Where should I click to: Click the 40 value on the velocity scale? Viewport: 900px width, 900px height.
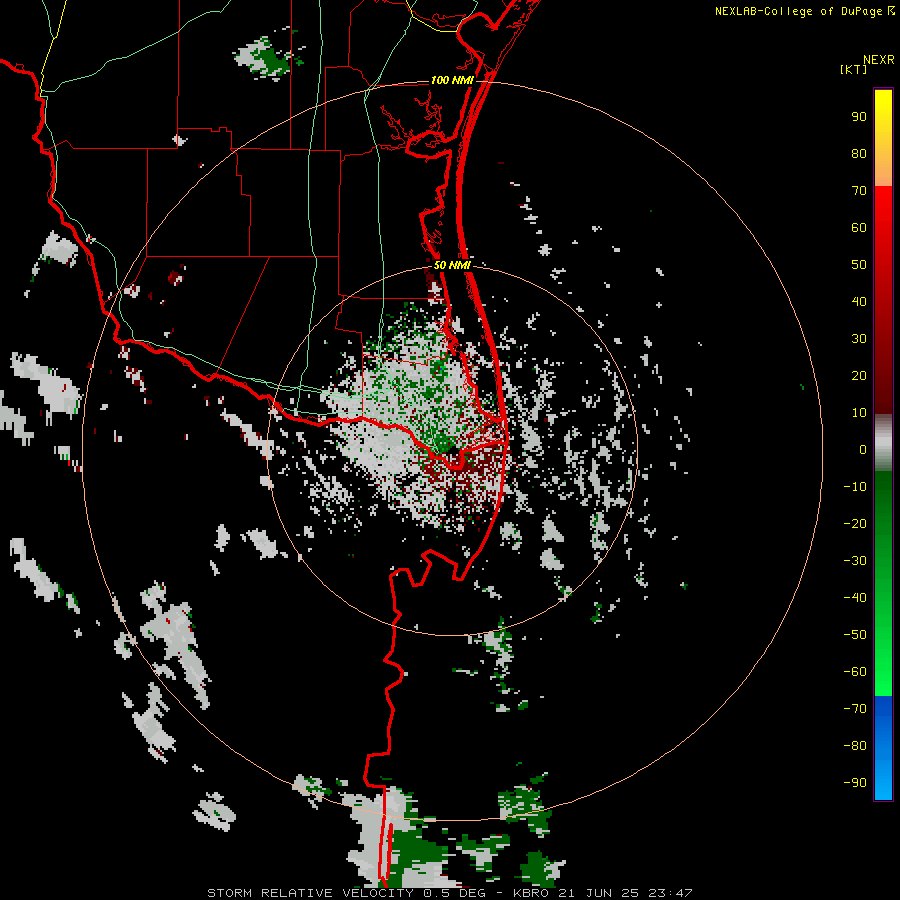(x=859, y=302)
